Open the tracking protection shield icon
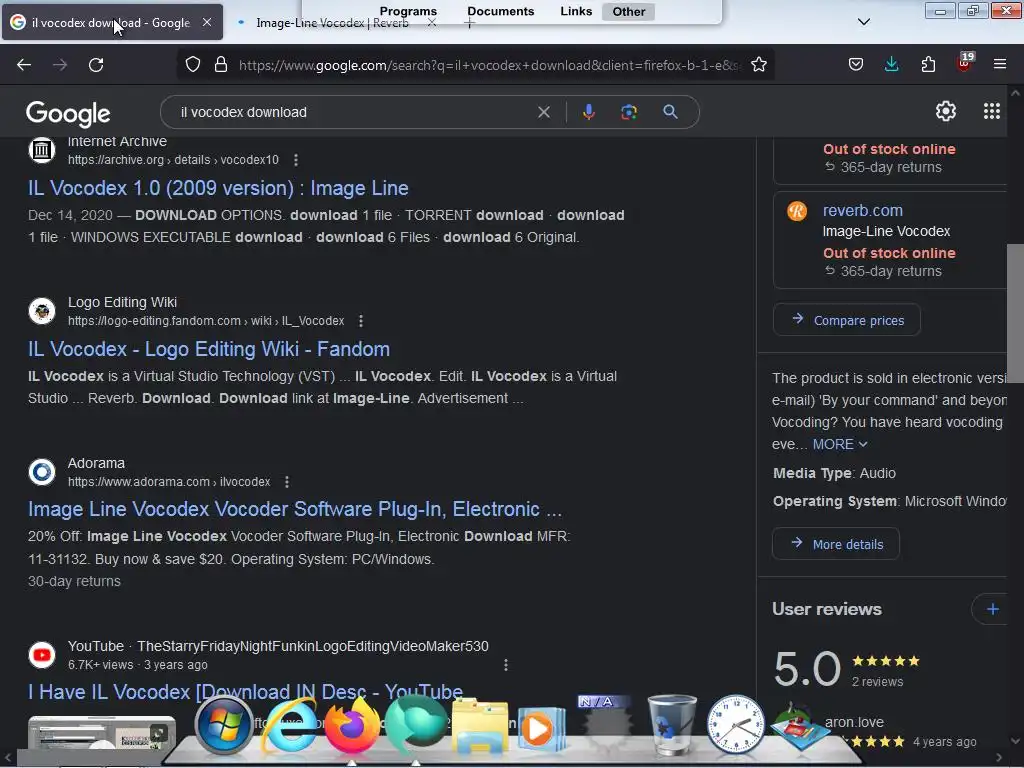This screenshot has height=768, width=1024. point(193,65)
